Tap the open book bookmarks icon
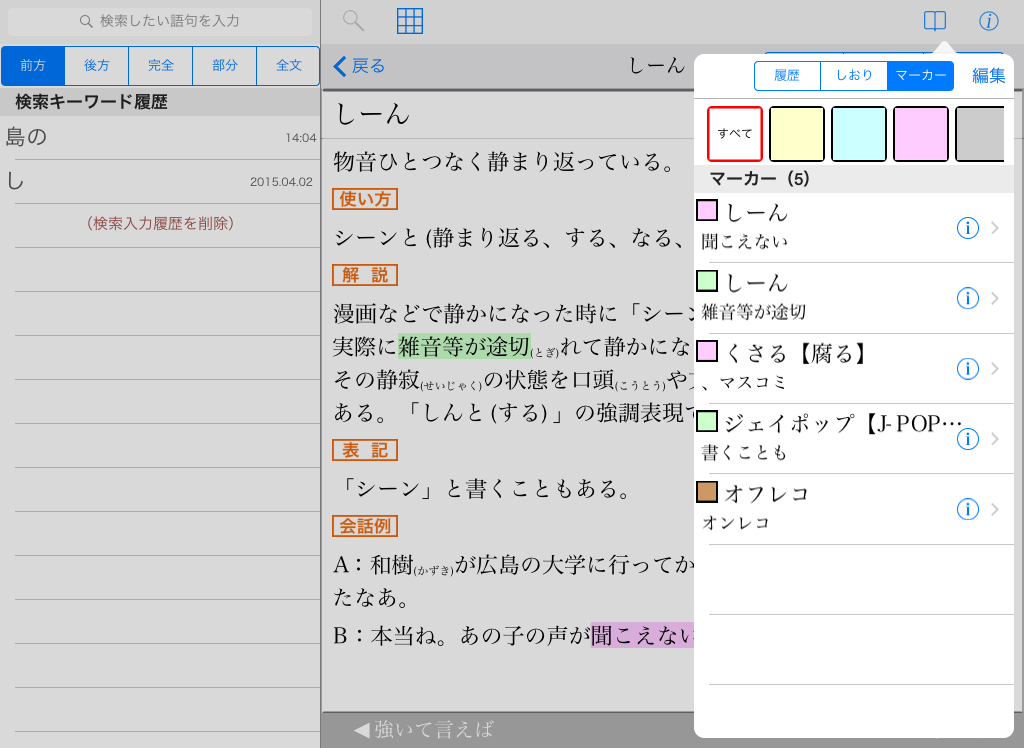Image resolution: width=1024 pixels, height=748 pixels. [x=934, y=21]
